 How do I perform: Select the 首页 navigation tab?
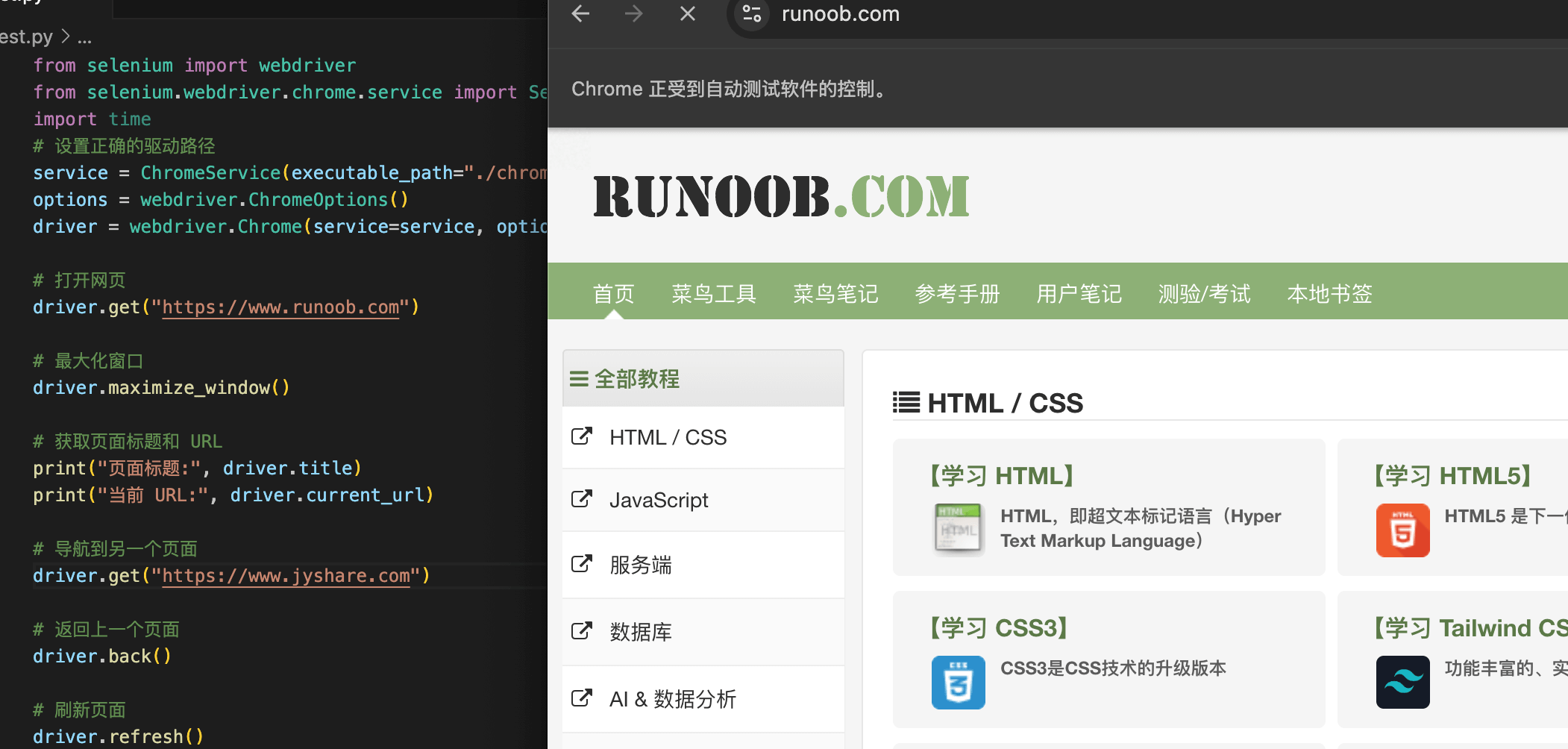613,294
